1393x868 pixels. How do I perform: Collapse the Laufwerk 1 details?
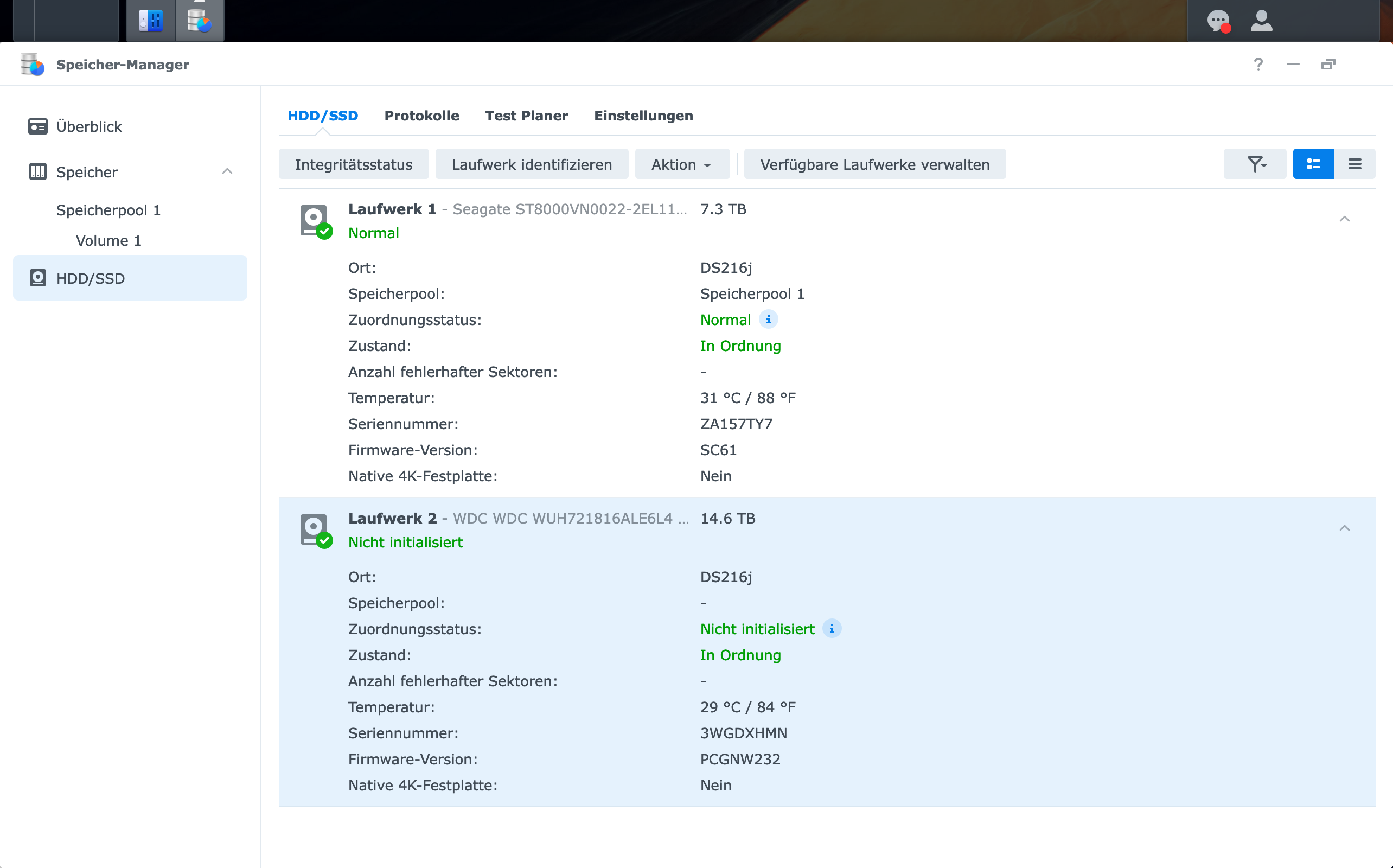[1344, 219]
